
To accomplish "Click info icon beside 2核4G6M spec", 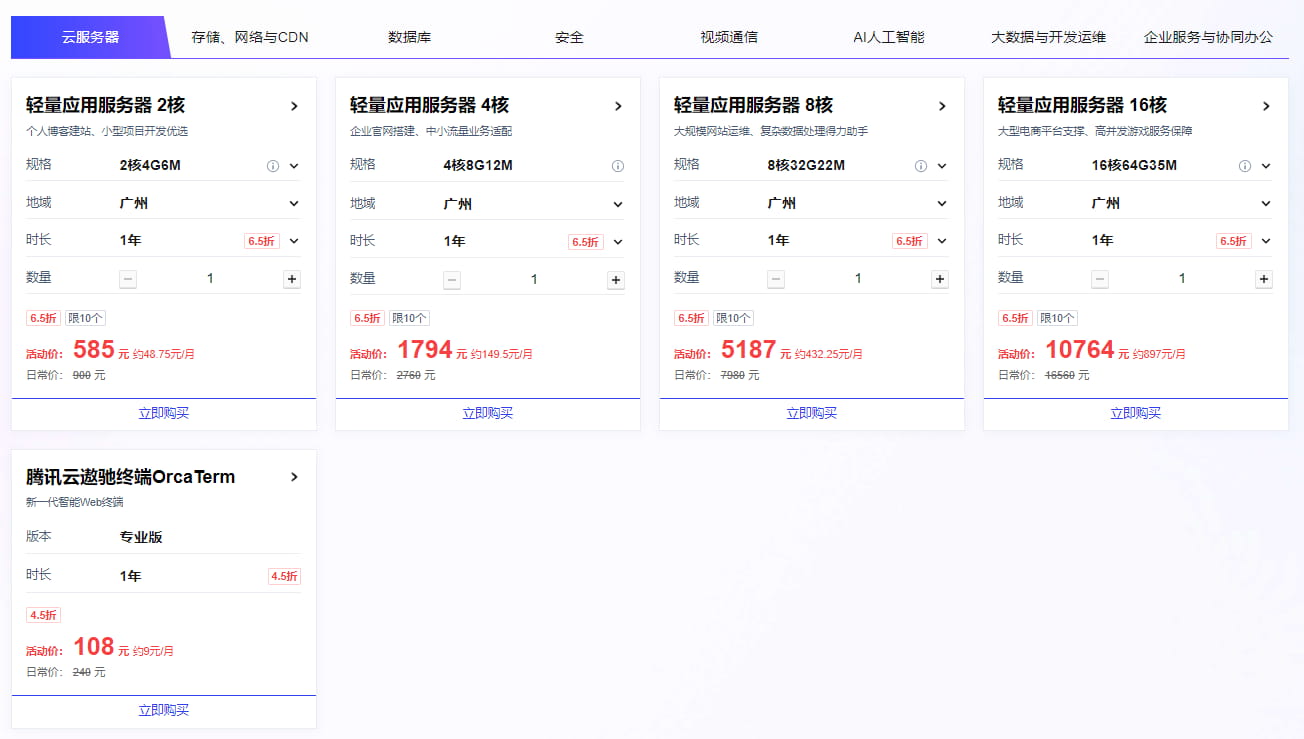I will coord(272,166).
